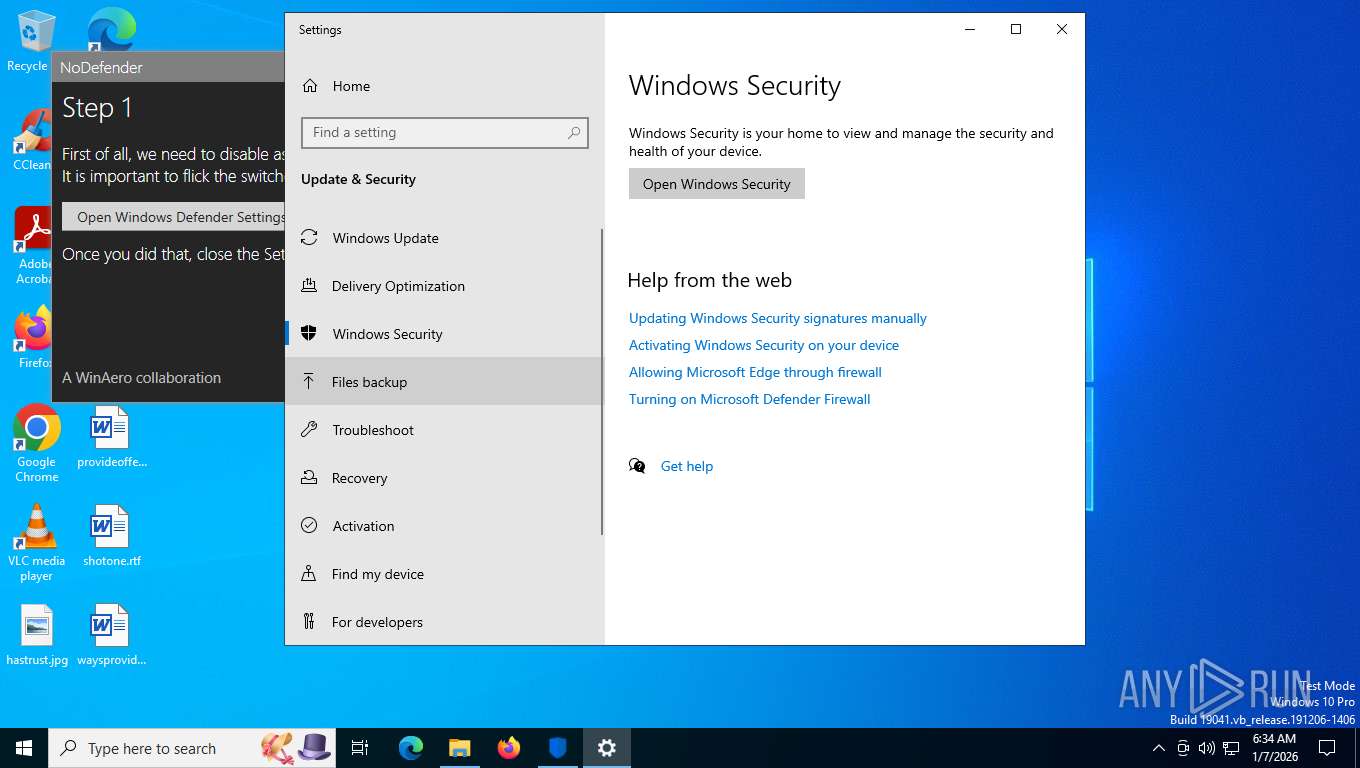Click the meet now camera tray icon
The image size is (1360, 768).
1183,748
